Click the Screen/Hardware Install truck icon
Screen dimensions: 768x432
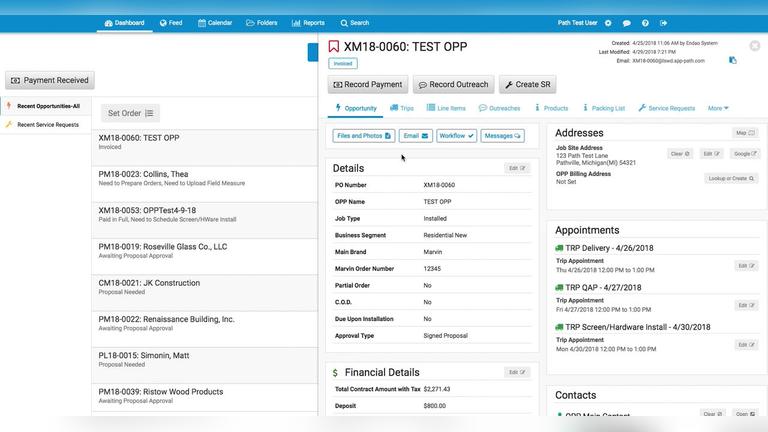pos(559,327)
